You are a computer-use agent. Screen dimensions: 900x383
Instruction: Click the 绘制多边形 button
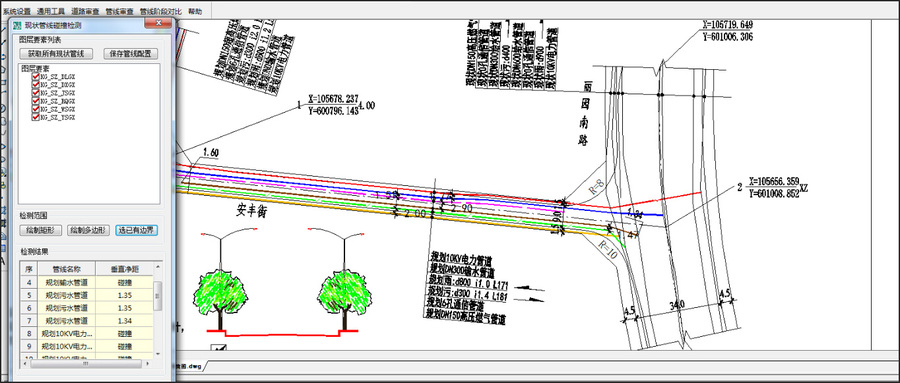coord(88,230)
